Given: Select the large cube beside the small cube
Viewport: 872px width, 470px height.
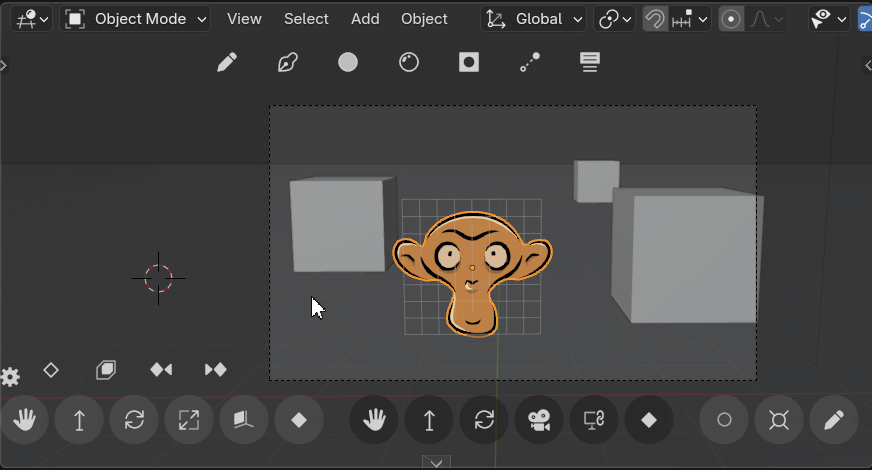Looking at the screenshot, I should click(x=687, y=256).
